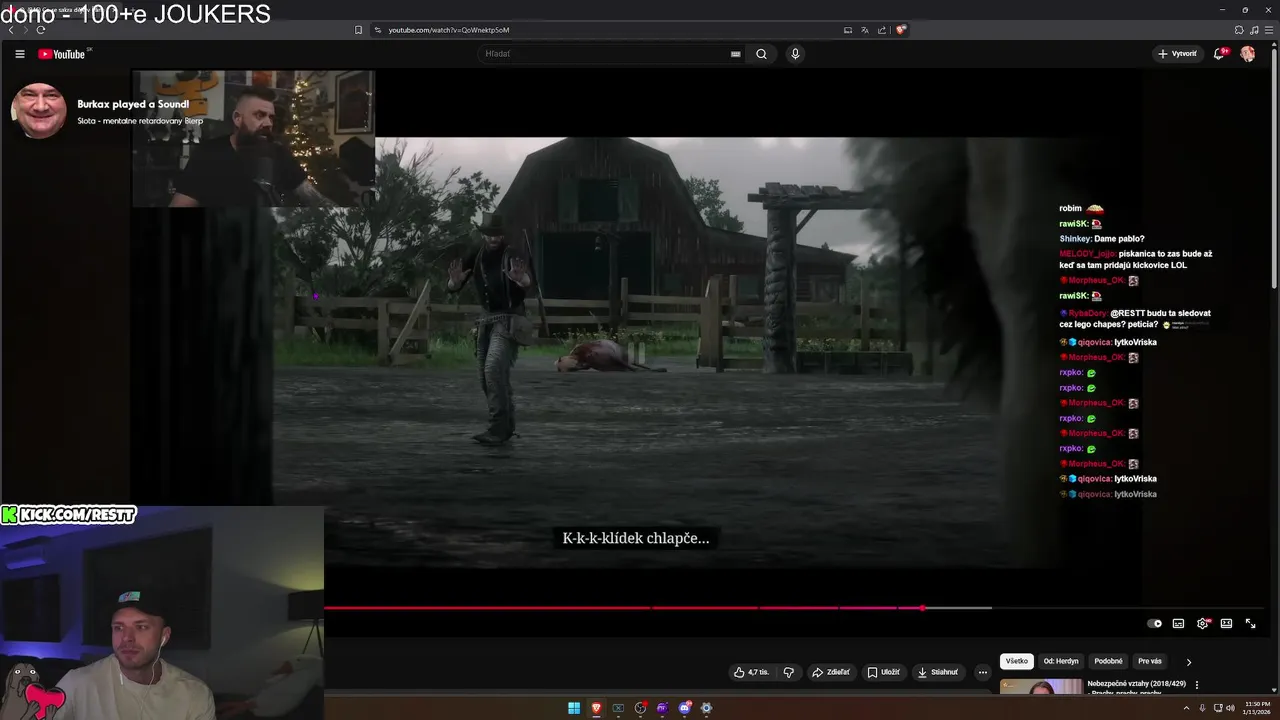Screen dimensions: 1280x720
Task: Open the translate page icon
Action: pyautogui.click(x=865, y=30)
